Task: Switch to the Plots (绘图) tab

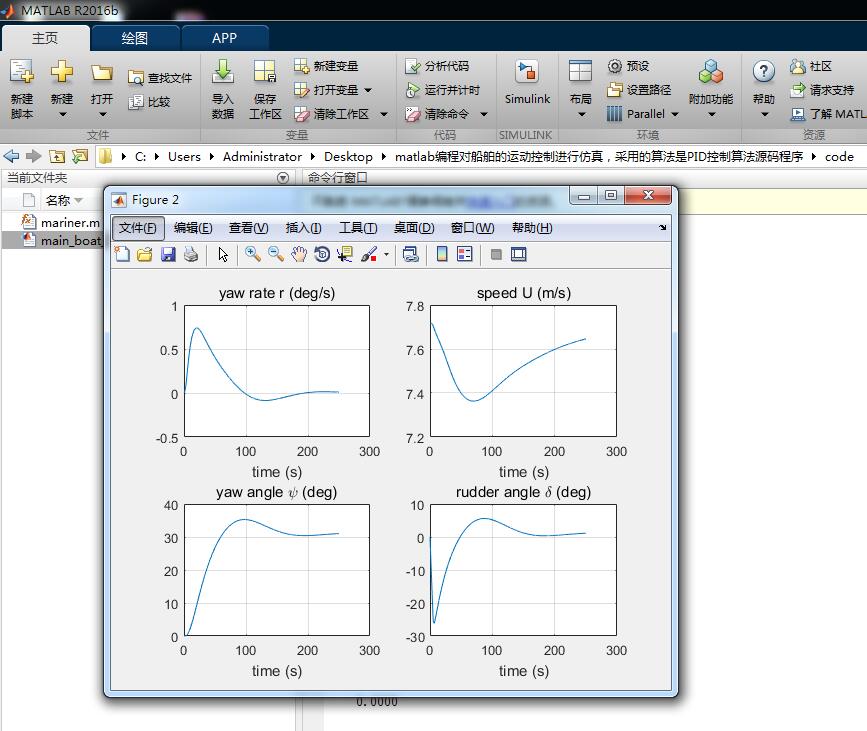Action: pyautogui.click(x=134, y=38)
